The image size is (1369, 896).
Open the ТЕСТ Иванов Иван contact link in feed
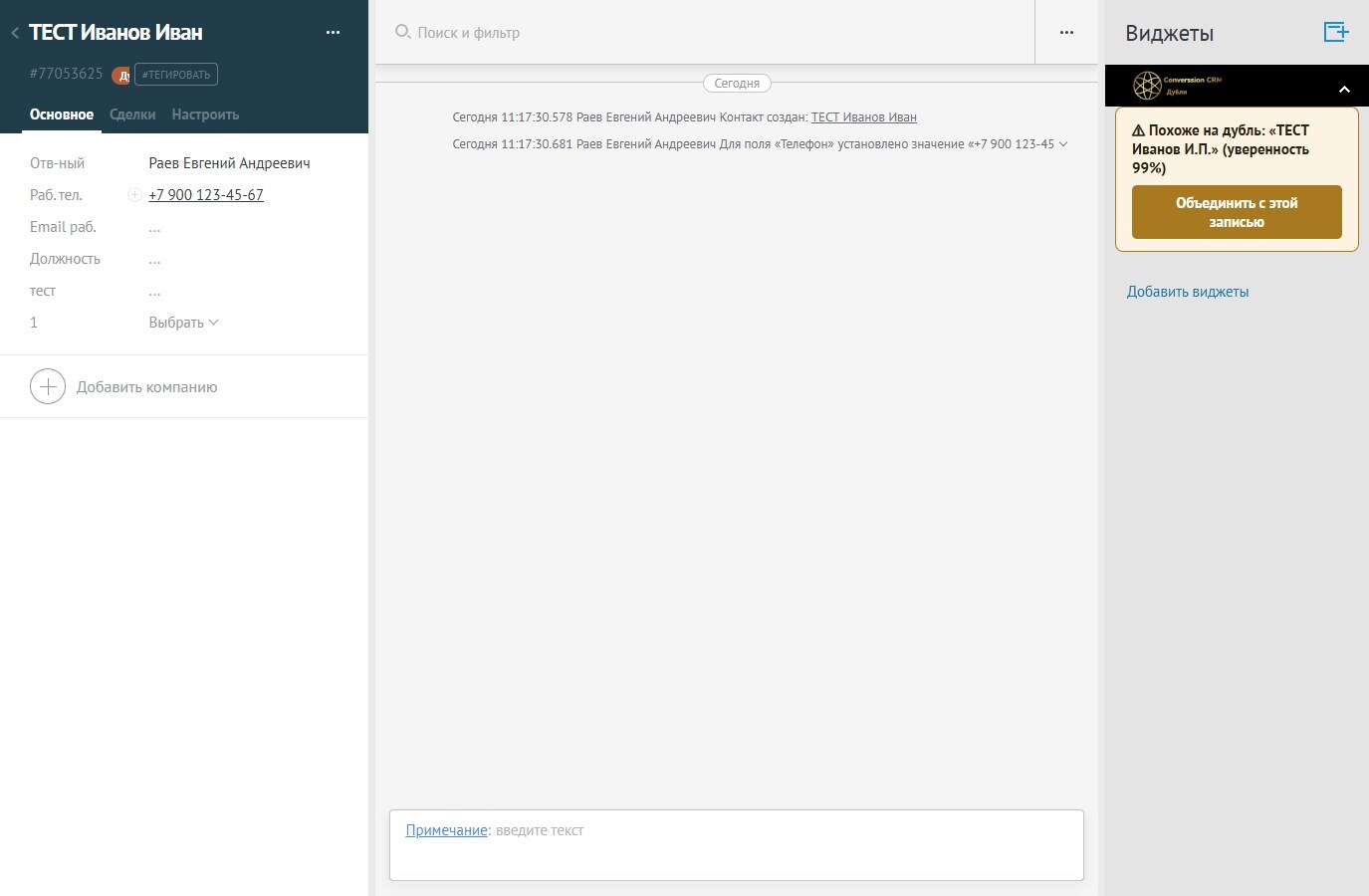point(864,117)
